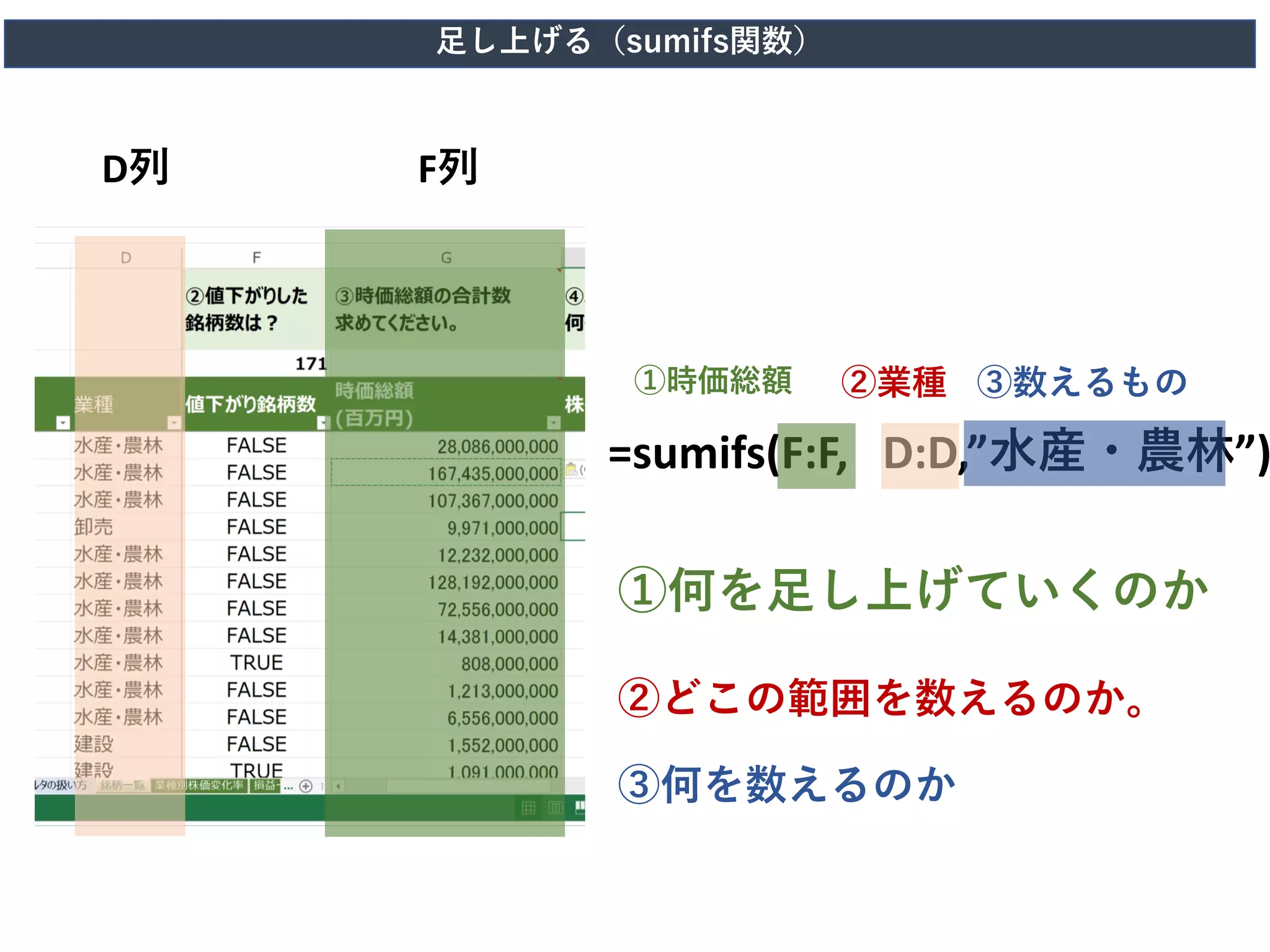Select the cell with 9,971,000,000

(445, 527)
